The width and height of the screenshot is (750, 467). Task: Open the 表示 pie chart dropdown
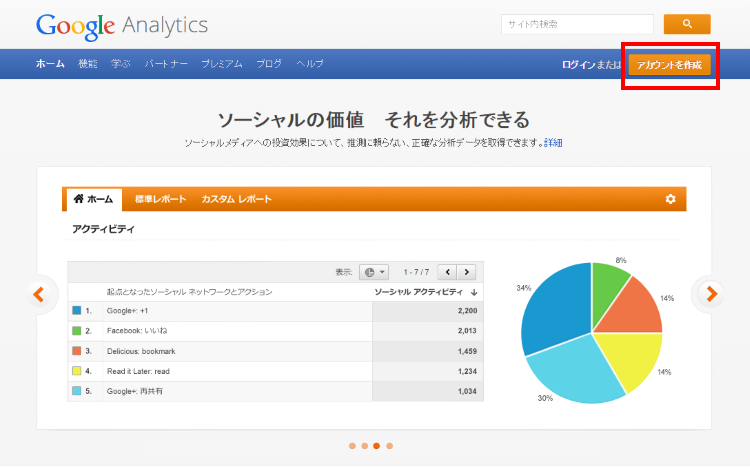pos(374,272)
